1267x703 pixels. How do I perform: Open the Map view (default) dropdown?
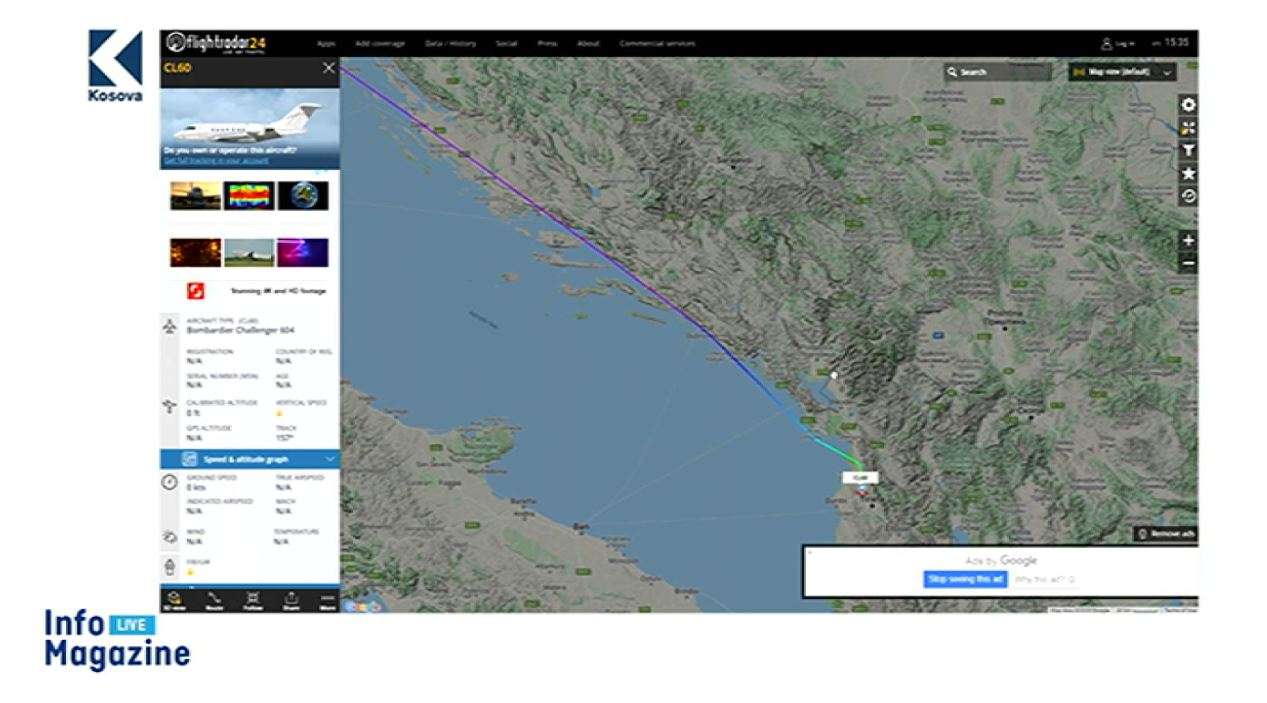[x=1122, y=72]
